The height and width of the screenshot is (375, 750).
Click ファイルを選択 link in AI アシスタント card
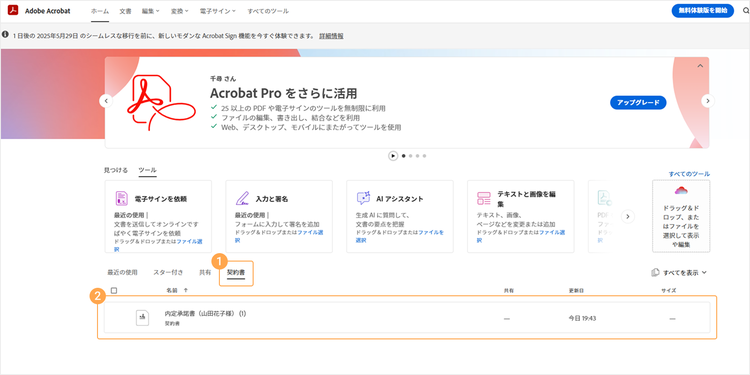(432, 232)
